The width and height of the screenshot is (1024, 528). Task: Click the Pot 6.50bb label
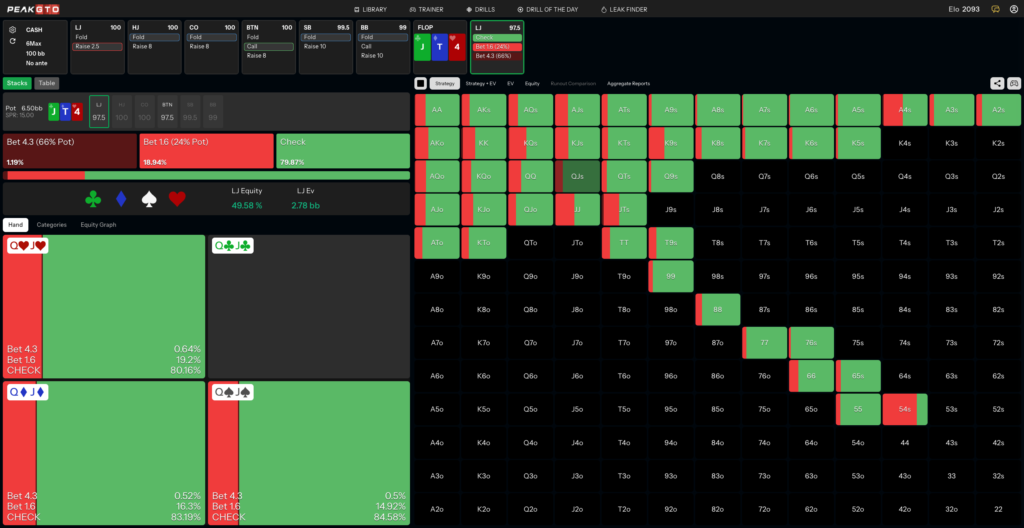tap(24, 107)
